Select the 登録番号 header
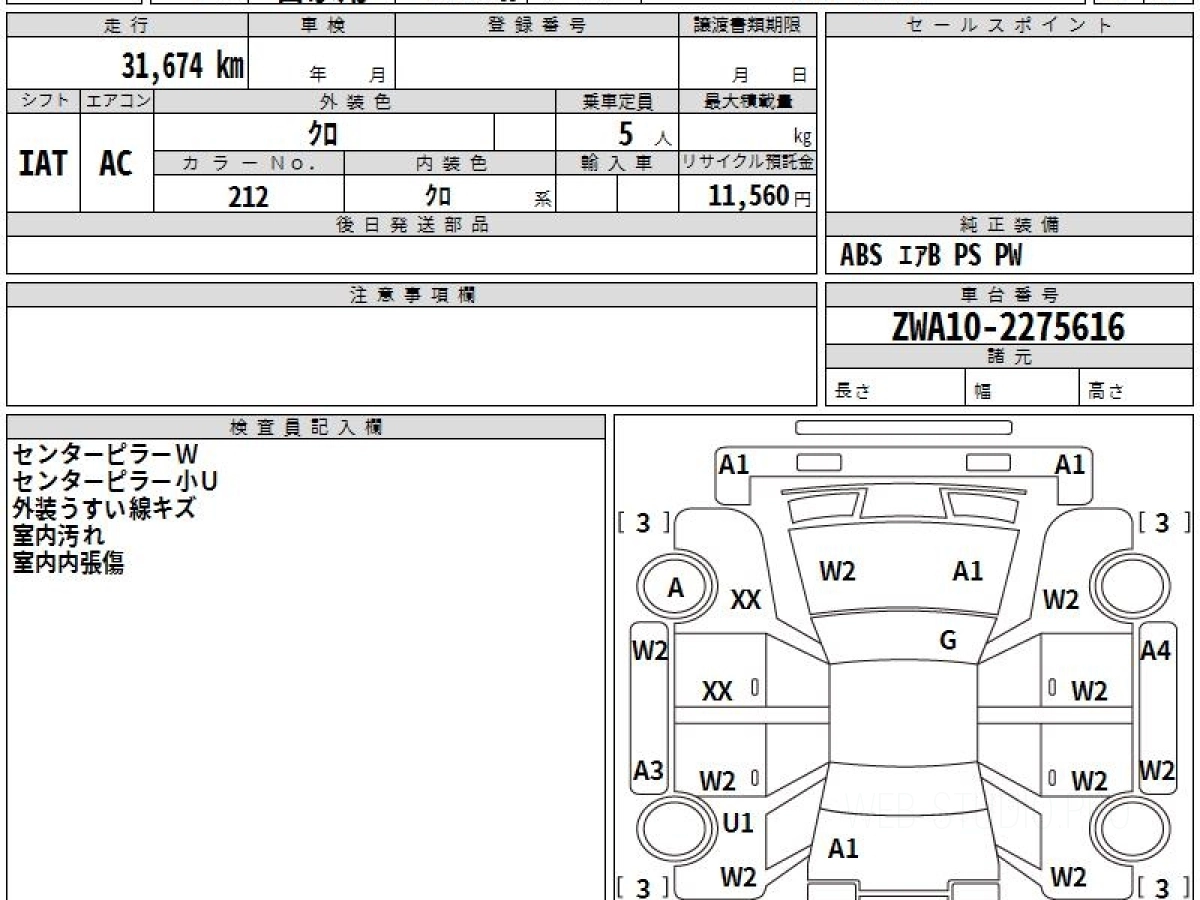 pyautogui.click(x=537, y=26)
